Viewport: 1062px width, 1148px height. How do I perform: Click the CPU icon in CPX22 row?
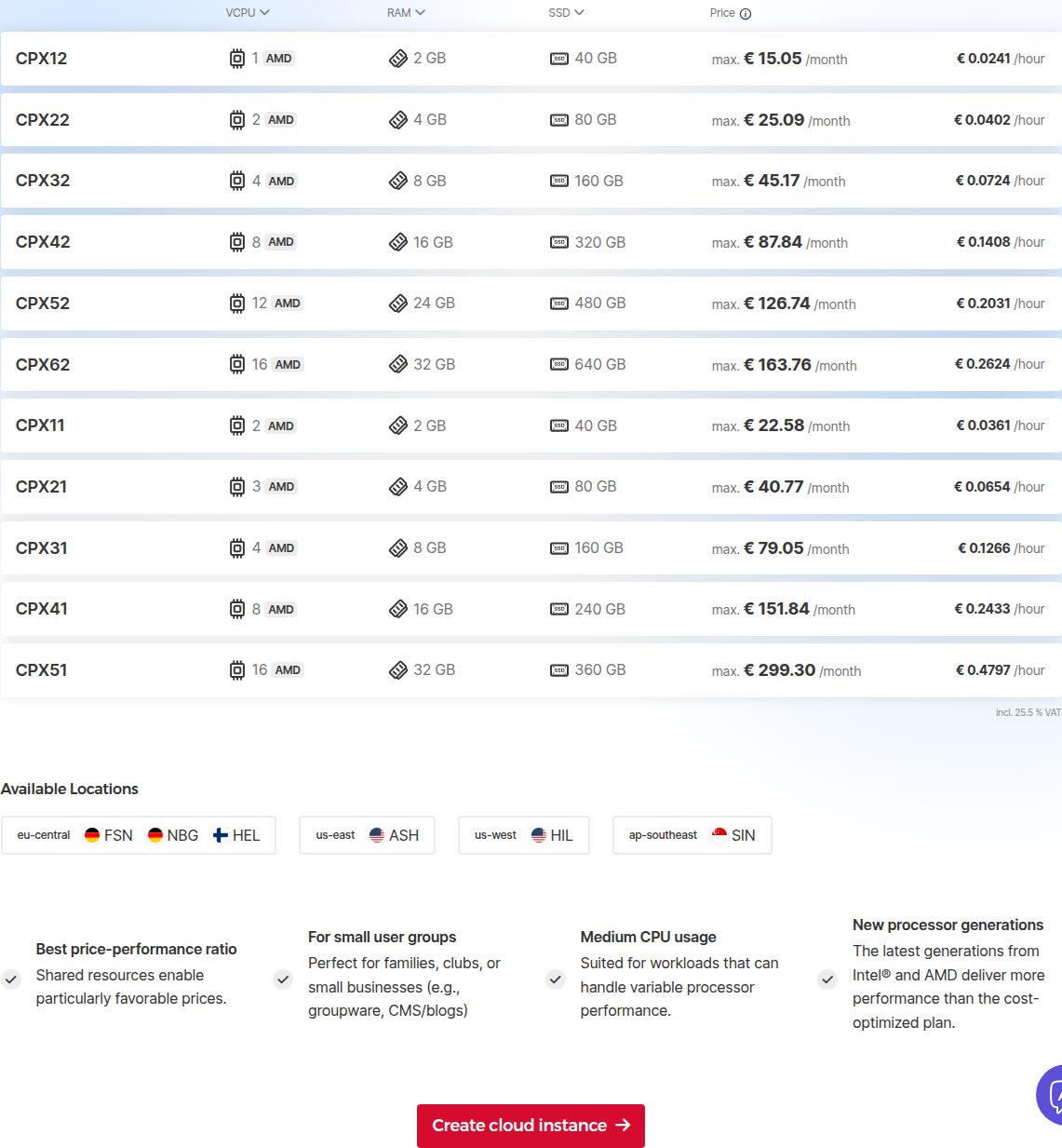click(x=237, y=120)
